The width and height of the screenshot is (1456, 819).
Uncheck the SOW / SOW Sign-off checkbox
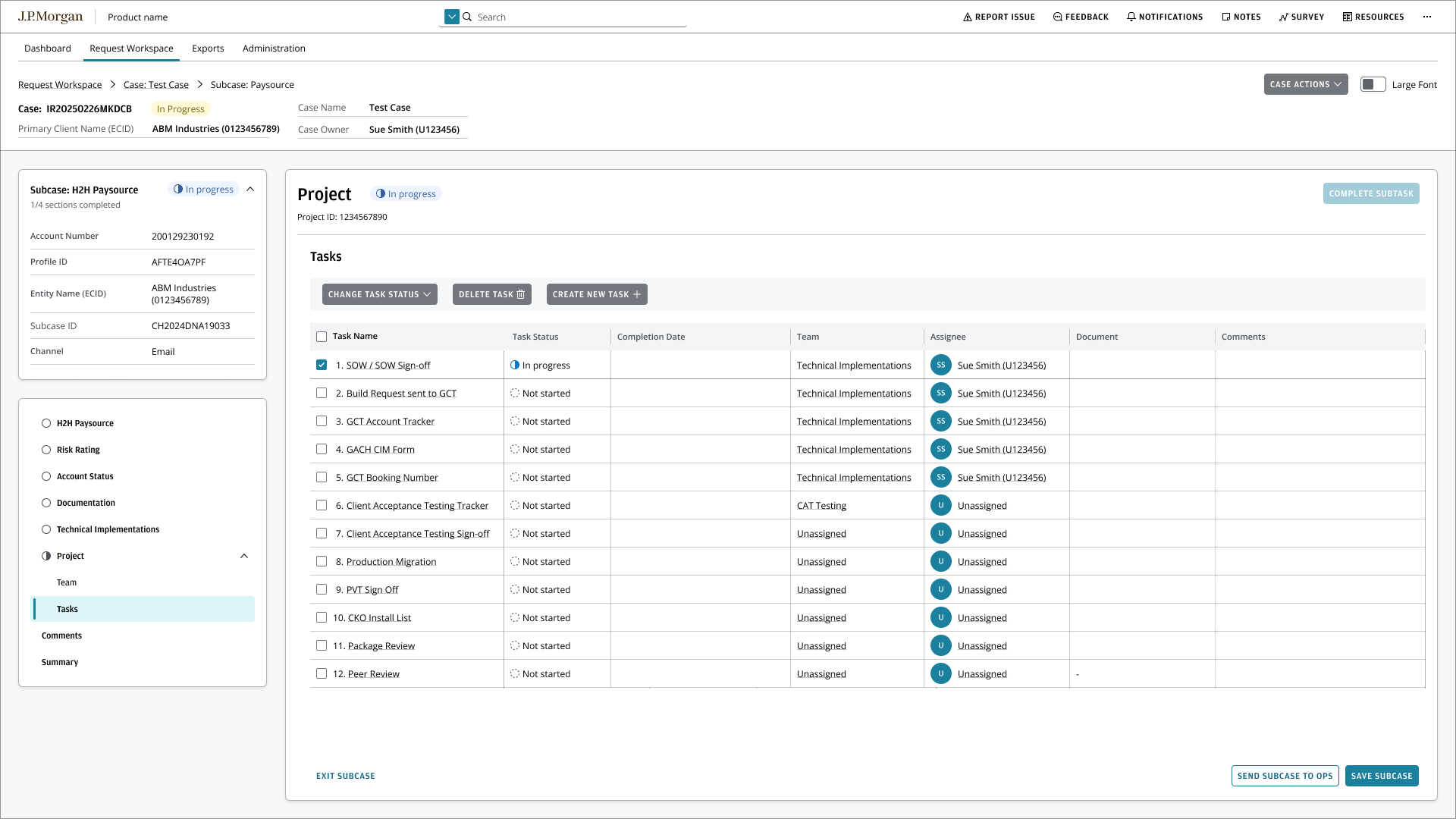point(322,365)
